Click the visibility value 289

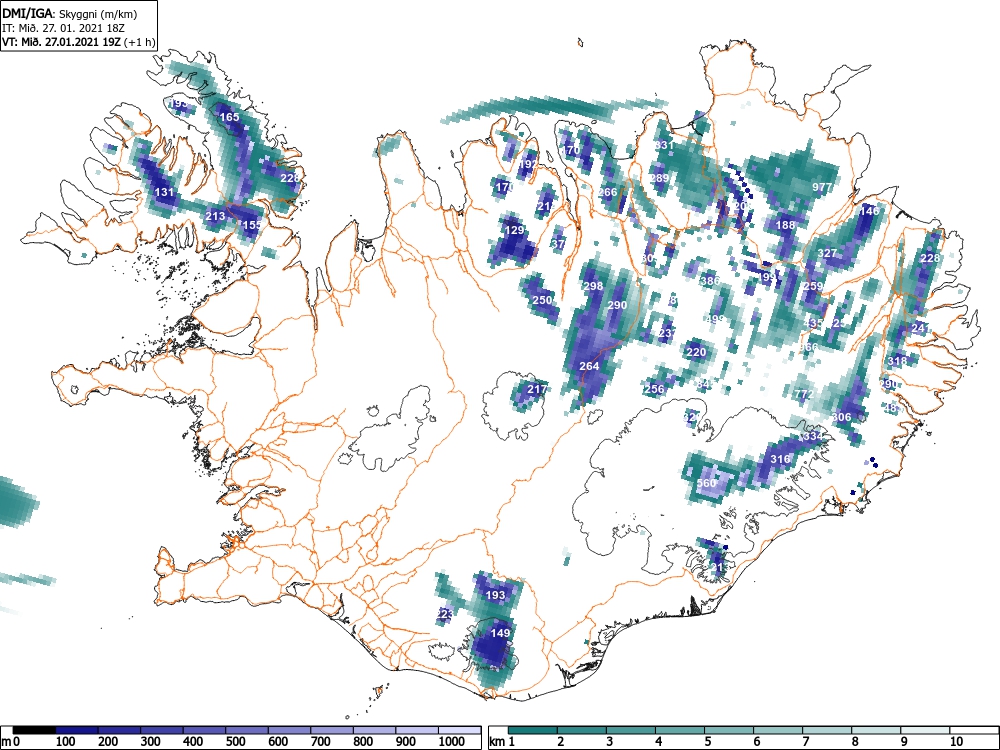(x=659, y=178)
